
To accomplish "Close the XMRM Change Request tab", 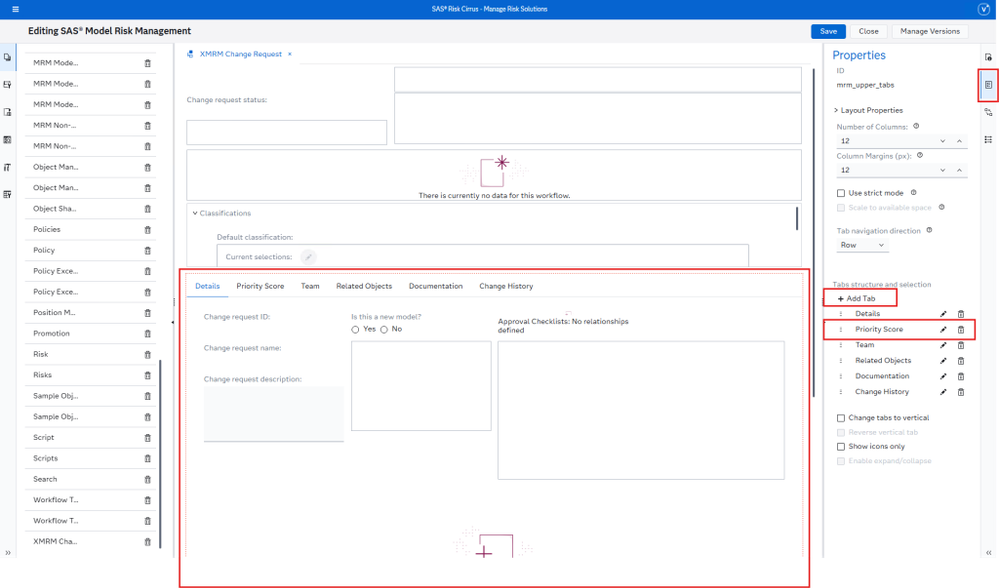I will pyautogui.click(x=289, y=54).
